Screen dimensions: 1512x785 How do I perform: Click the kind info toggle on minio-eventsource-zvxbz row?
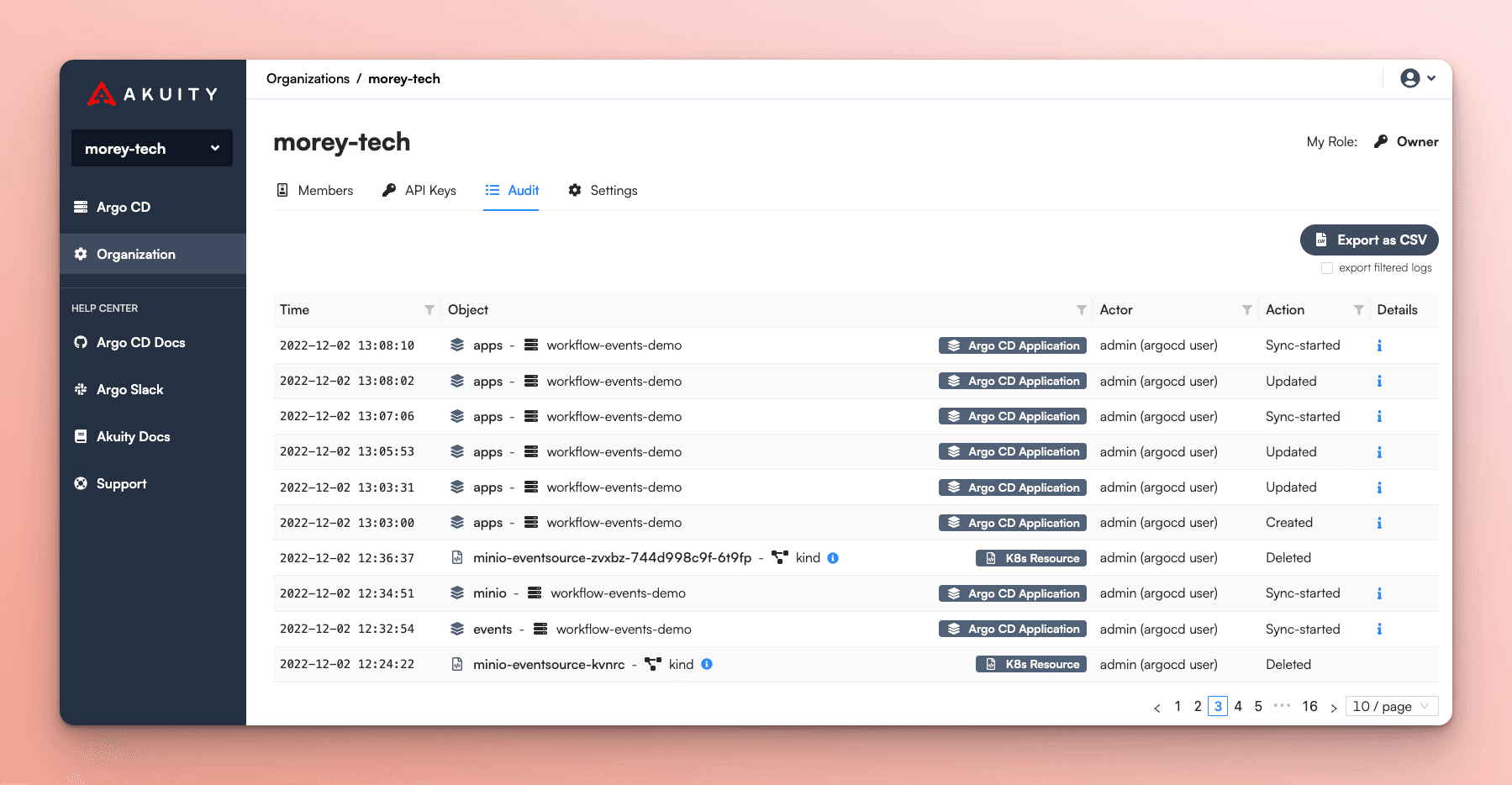(832, 557)
